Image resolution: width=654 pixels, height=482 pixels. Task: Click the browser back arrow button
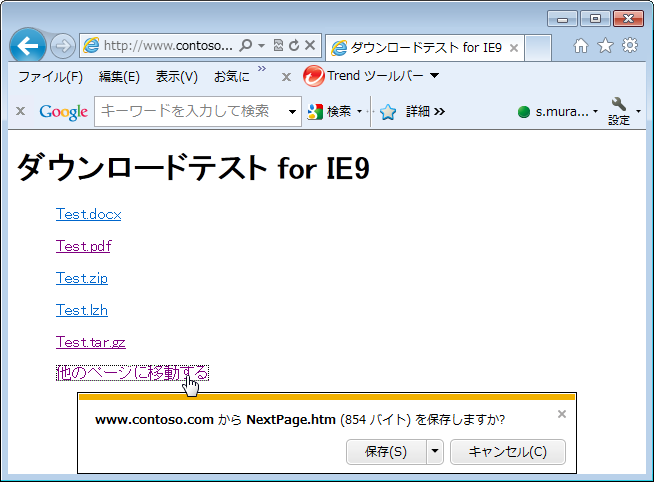pyautogui.click(x=28, y=46)
